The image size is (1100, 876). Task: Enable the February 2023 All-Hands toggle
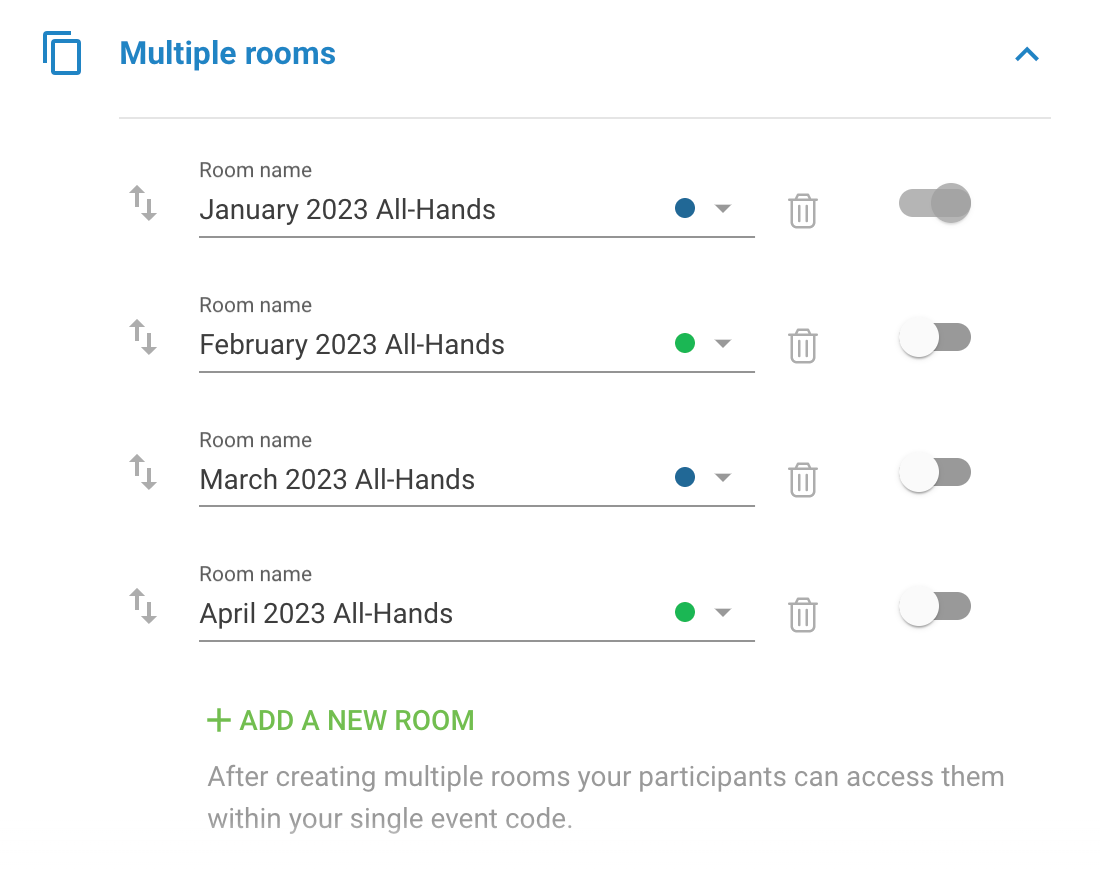pyautogui.click(x=935, y=337)
